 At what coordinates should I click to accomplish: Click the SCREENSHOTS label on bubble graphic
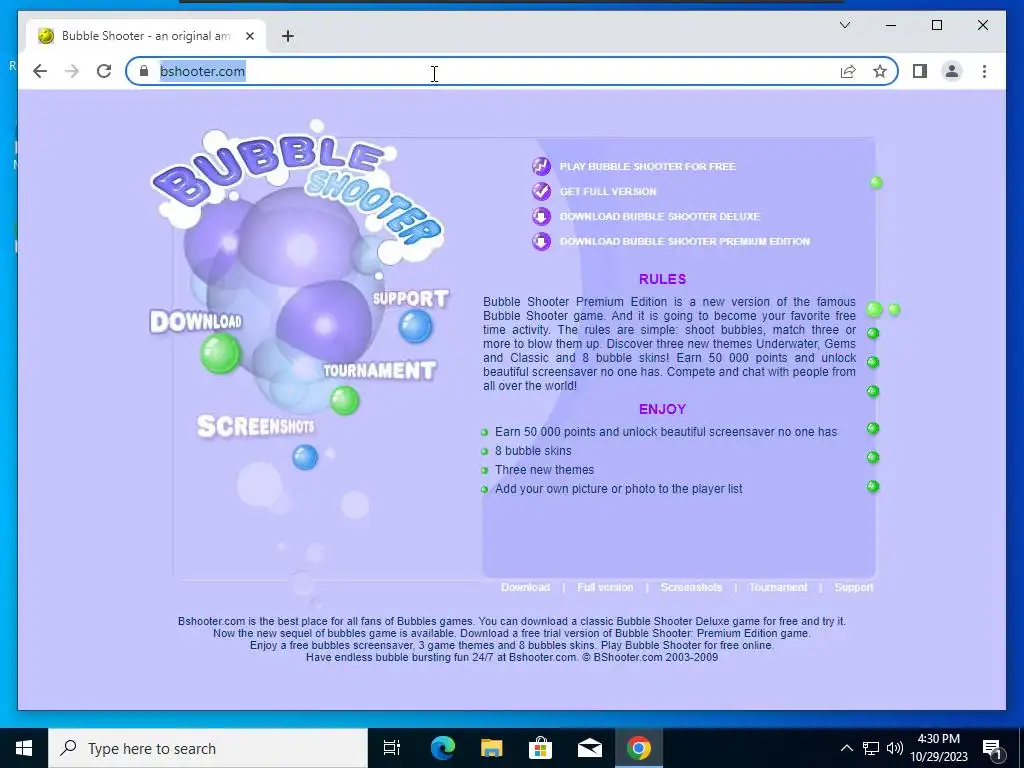(256, 426)
